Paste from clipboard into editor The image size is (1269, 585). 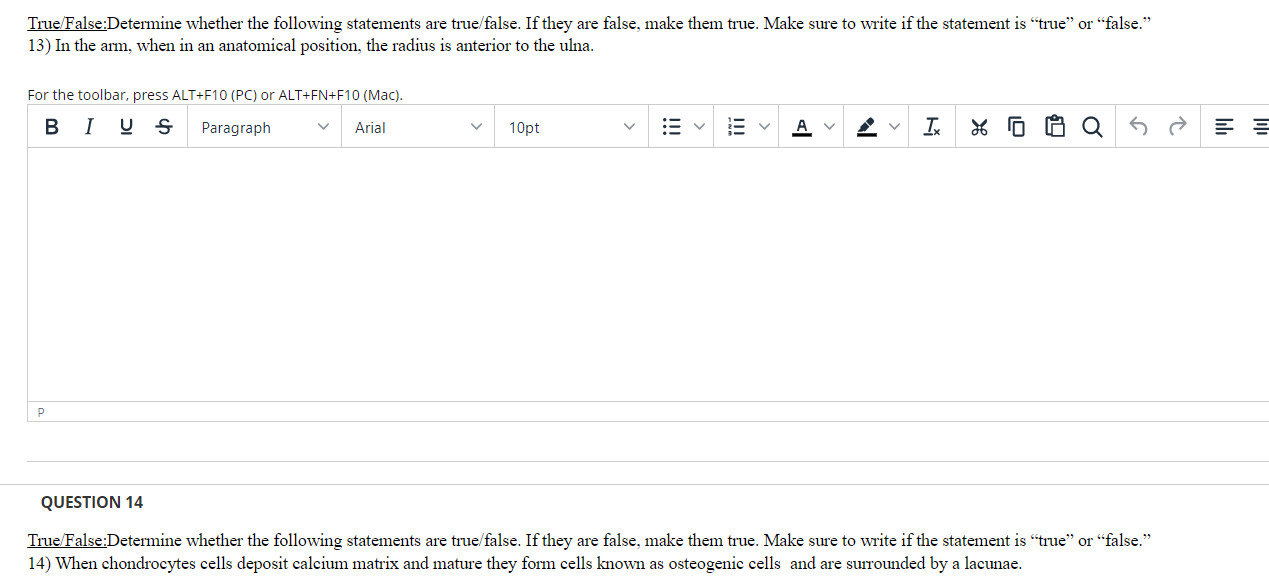[x=1055, y=127]
